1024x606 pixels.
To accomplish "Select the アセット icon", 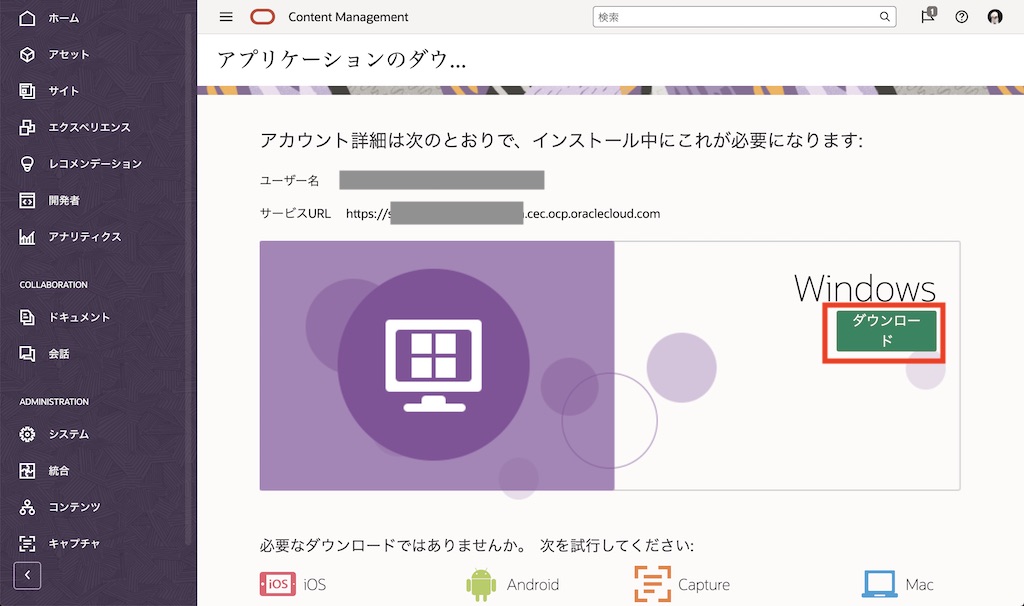I will pos(29,54).
